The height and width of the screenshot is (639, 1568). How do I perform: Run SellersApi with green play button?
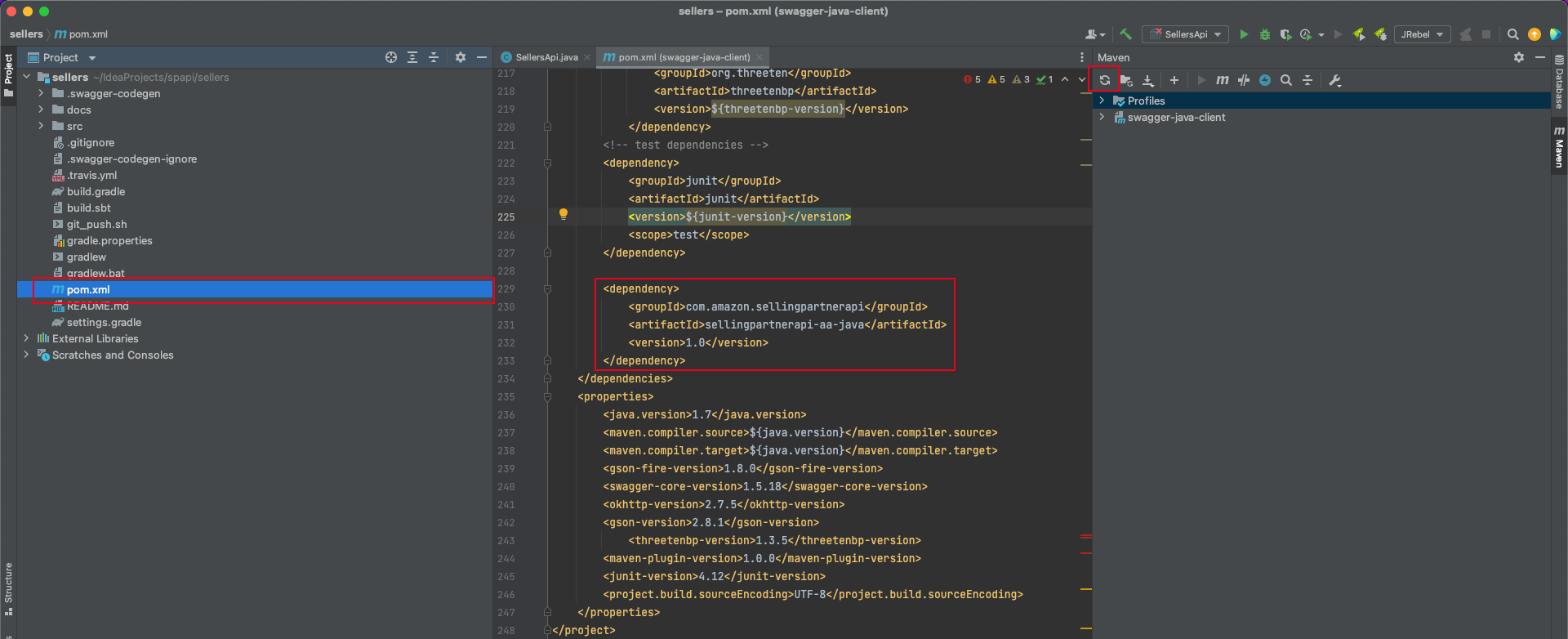click(x=1243, y=34)
